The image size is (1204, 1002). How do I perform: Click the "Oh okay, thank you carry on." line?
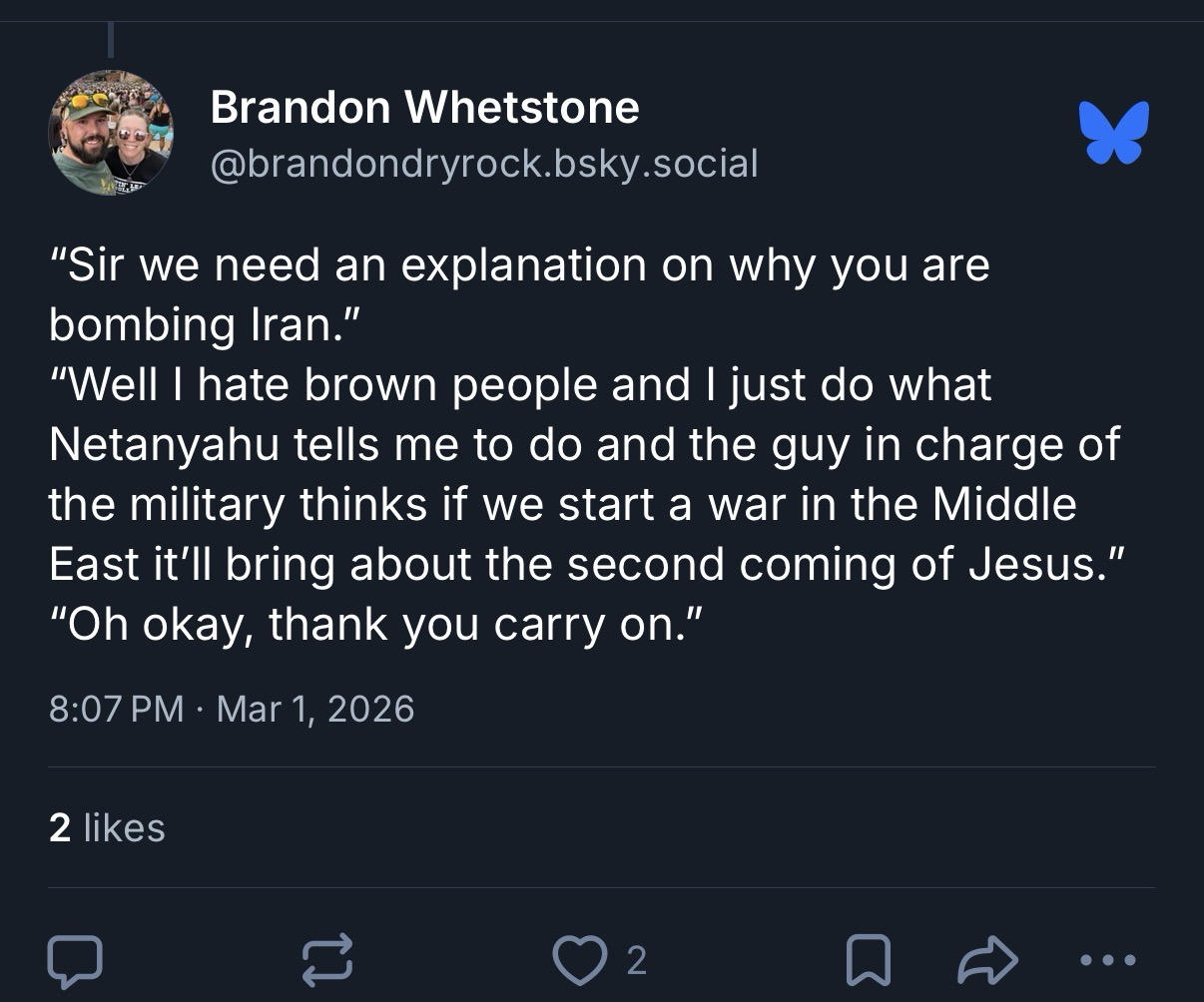click(377, 625)
